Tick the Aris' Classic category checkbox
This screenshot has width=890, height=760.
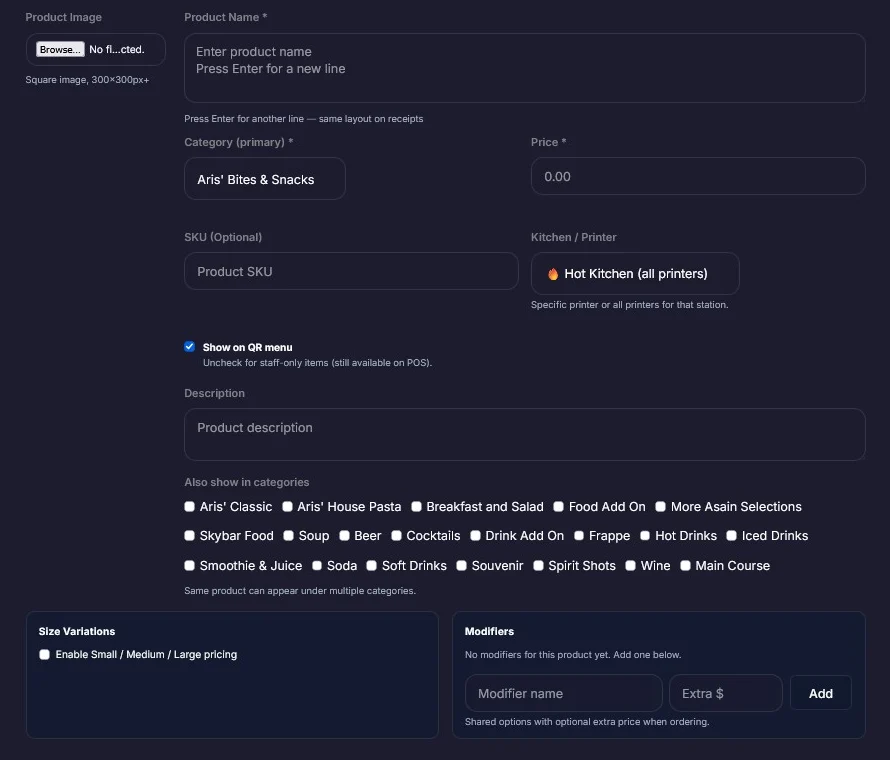(190, 506)
